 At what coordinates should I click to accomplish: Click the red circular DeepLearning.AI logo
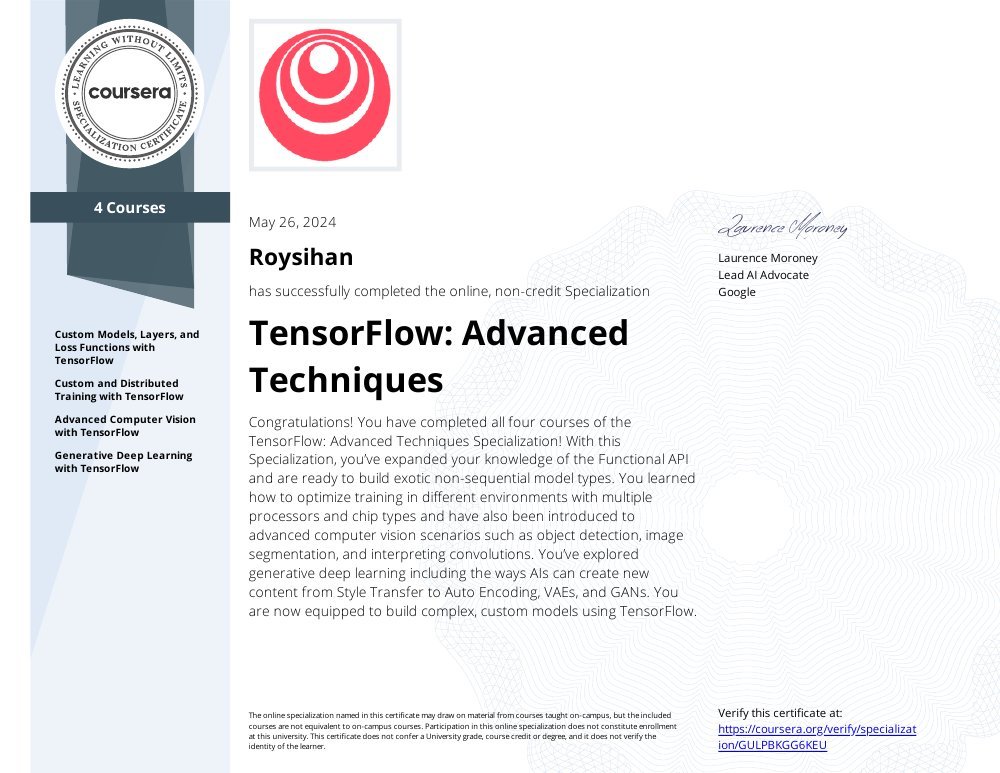coord(325,95)
